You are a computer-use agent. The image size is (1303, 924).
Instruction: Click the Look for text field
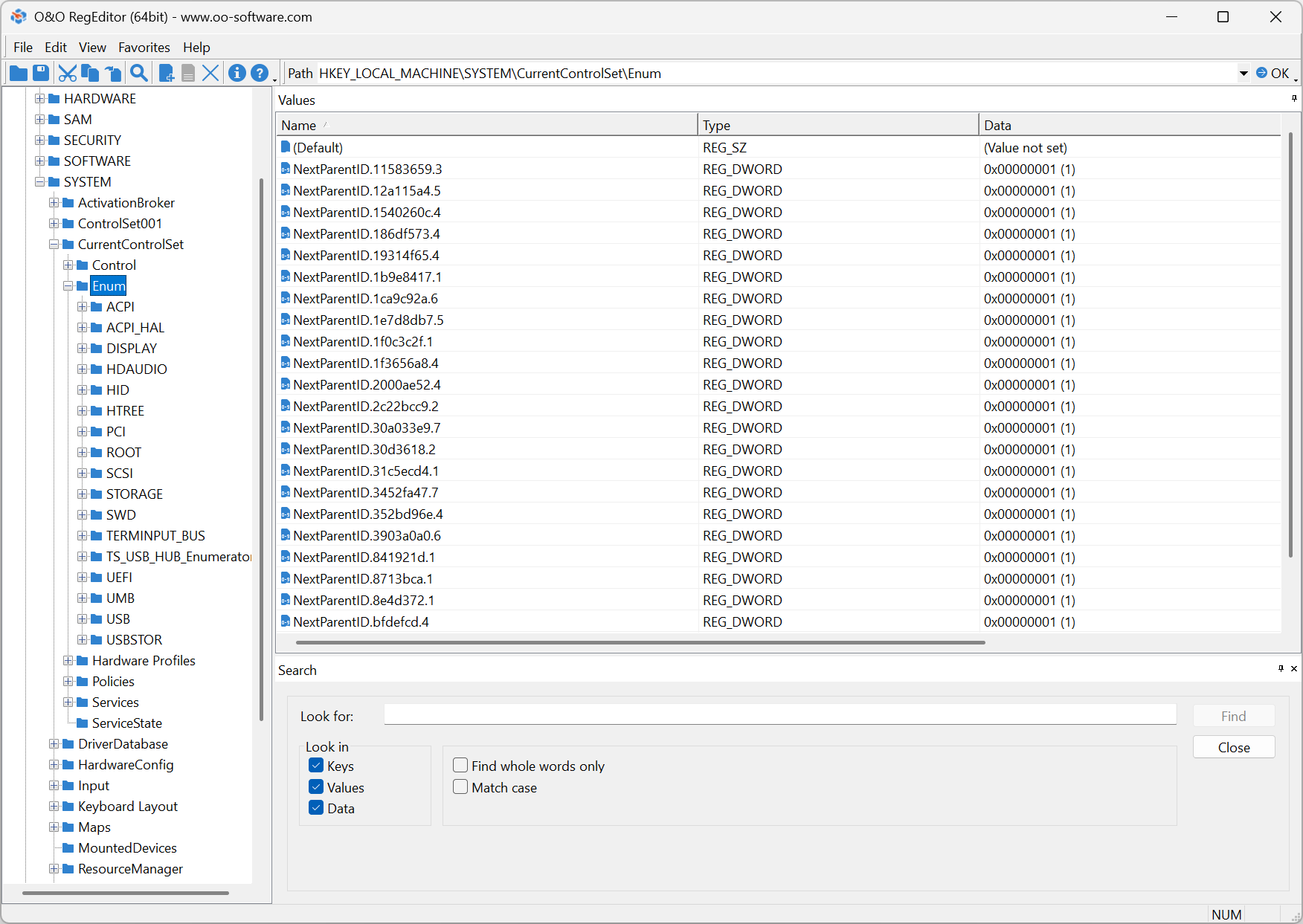pos(779,715)
